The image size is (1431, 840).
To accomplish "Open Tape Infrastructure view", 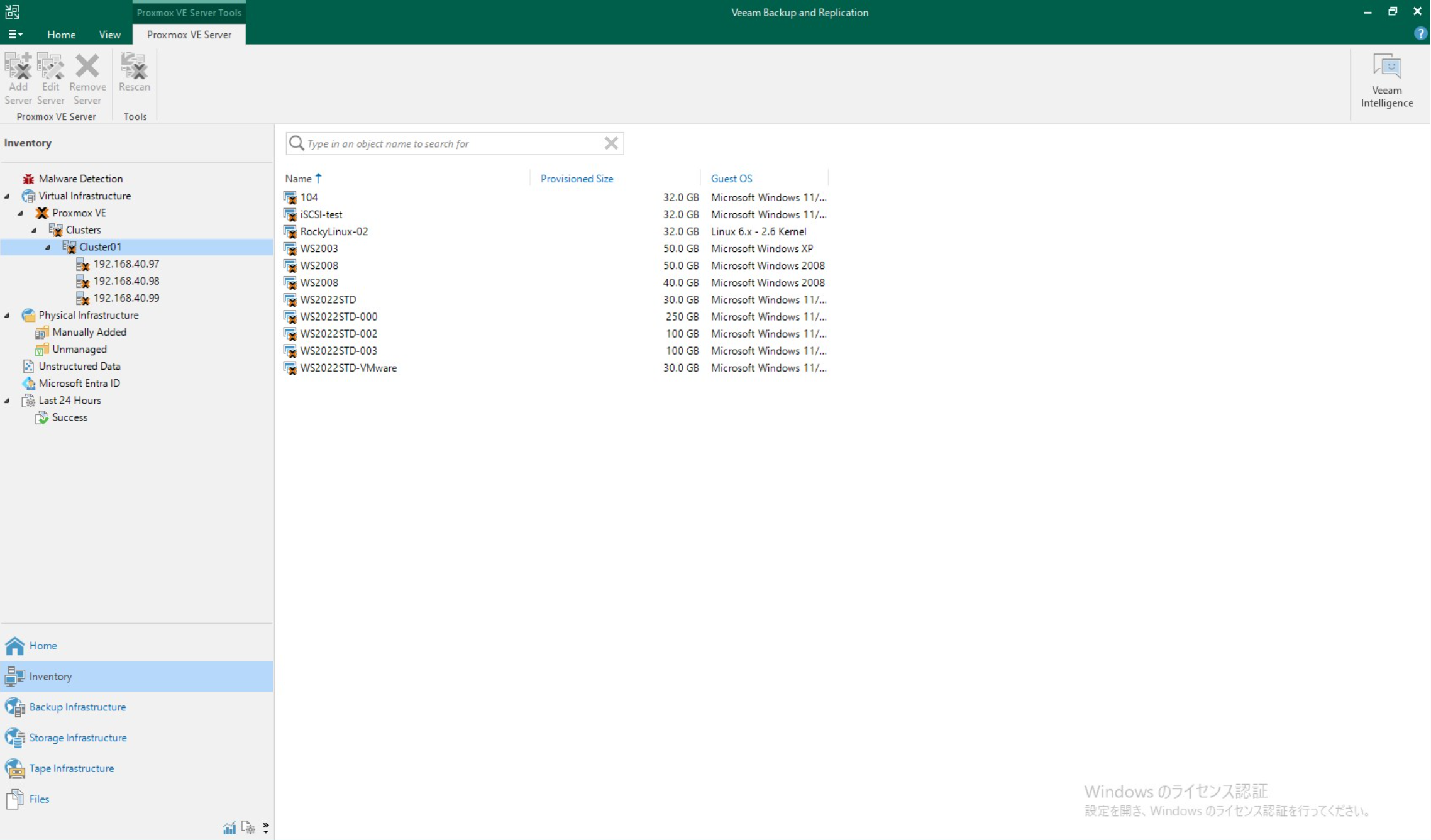I will click(x=136, y=768).
